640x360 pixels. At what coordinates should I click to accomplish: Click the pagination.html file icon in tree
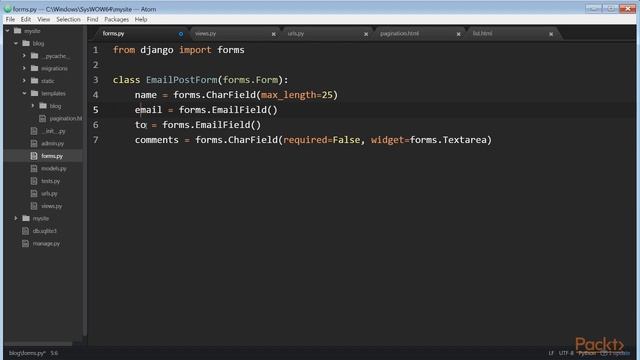[x=42, y=118]
